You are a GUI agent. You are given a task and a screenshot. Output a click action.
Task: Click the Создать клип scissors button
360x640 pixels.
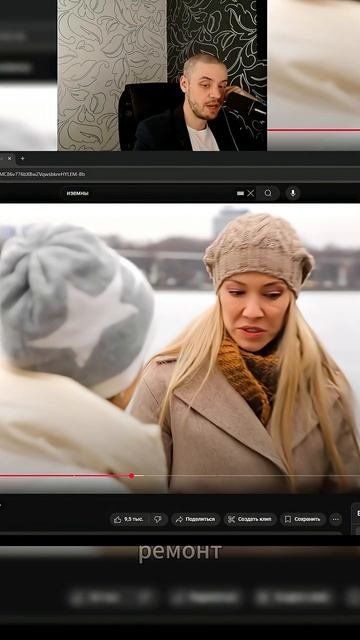click(249, 519)
